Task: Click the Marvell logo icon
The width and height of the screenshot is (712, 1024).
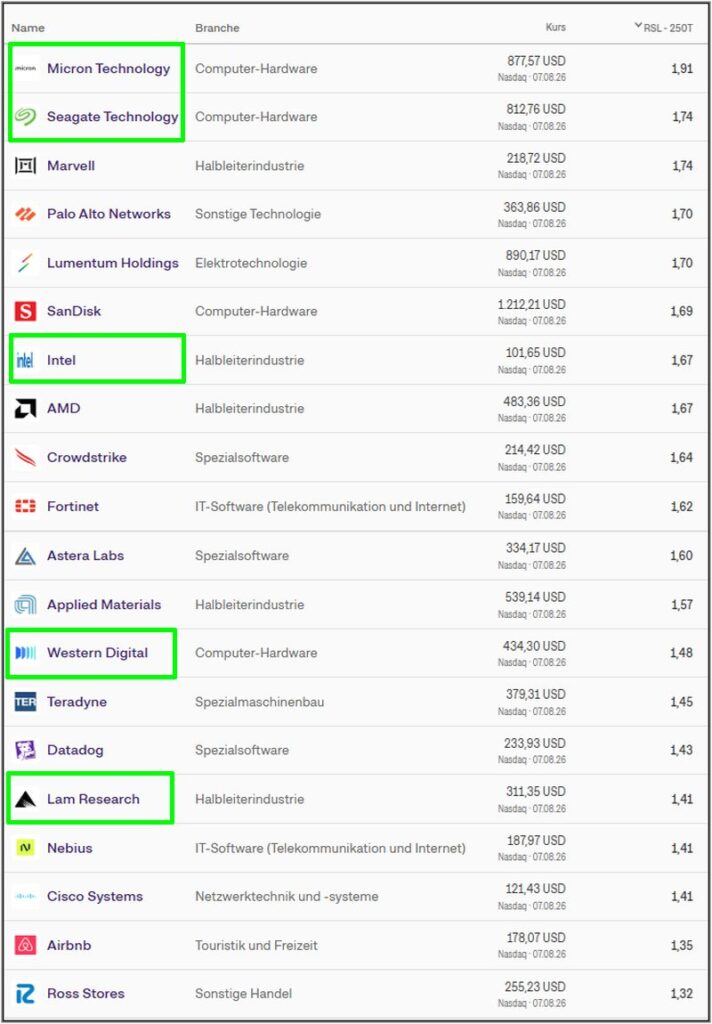Action: (x=25, y=166)
